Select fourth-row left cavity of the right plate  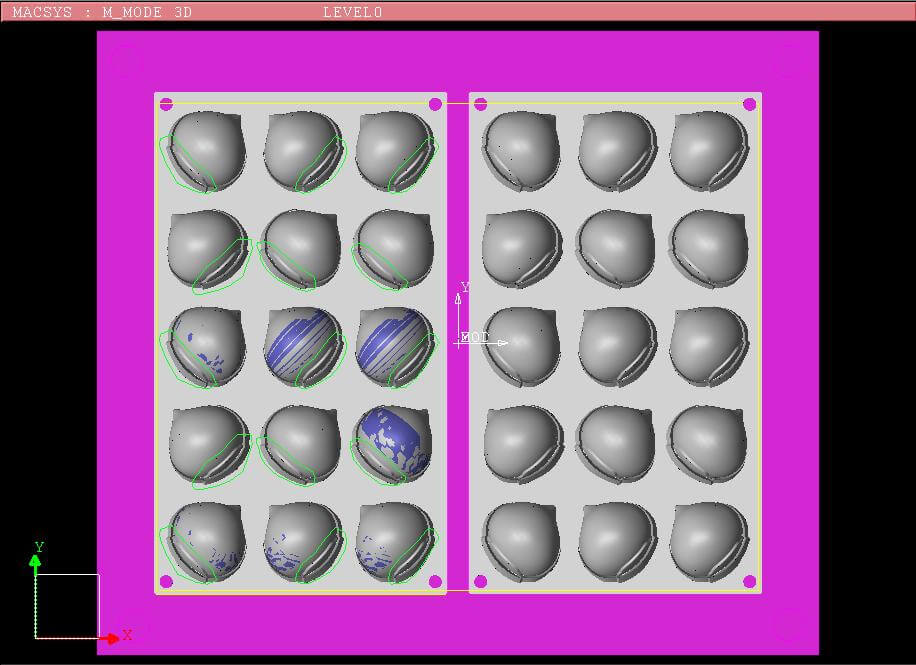pyautogui.click(x=523, y=444)
